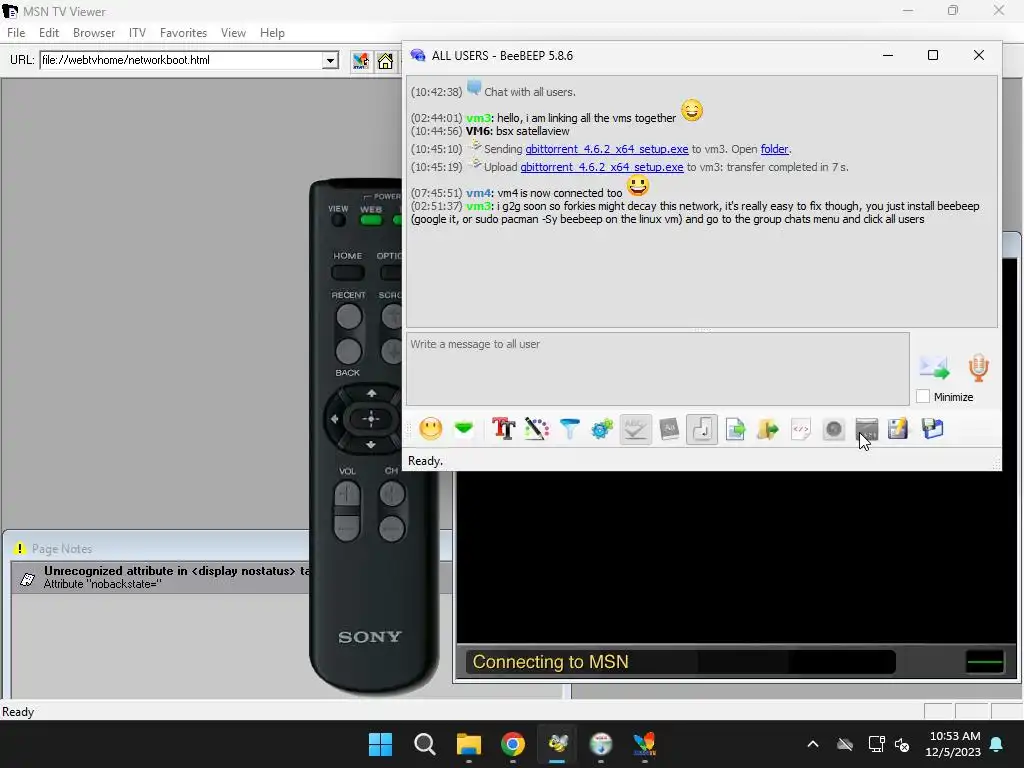Select the Unrecognized attribute page note

click(162, 577)
